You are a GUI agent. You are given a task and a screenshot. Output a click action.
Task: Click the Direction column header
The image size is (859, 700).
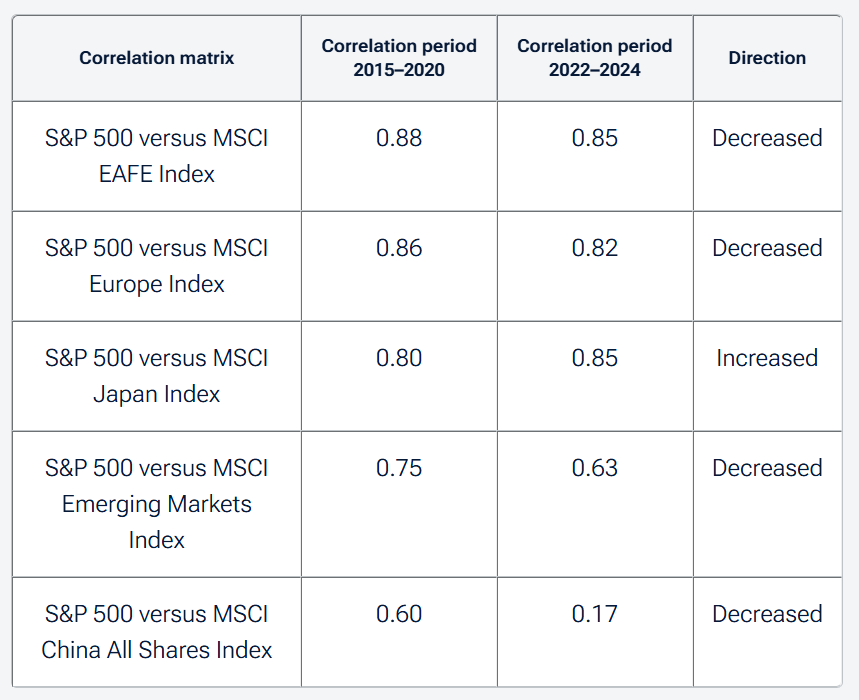coord(767,58)
